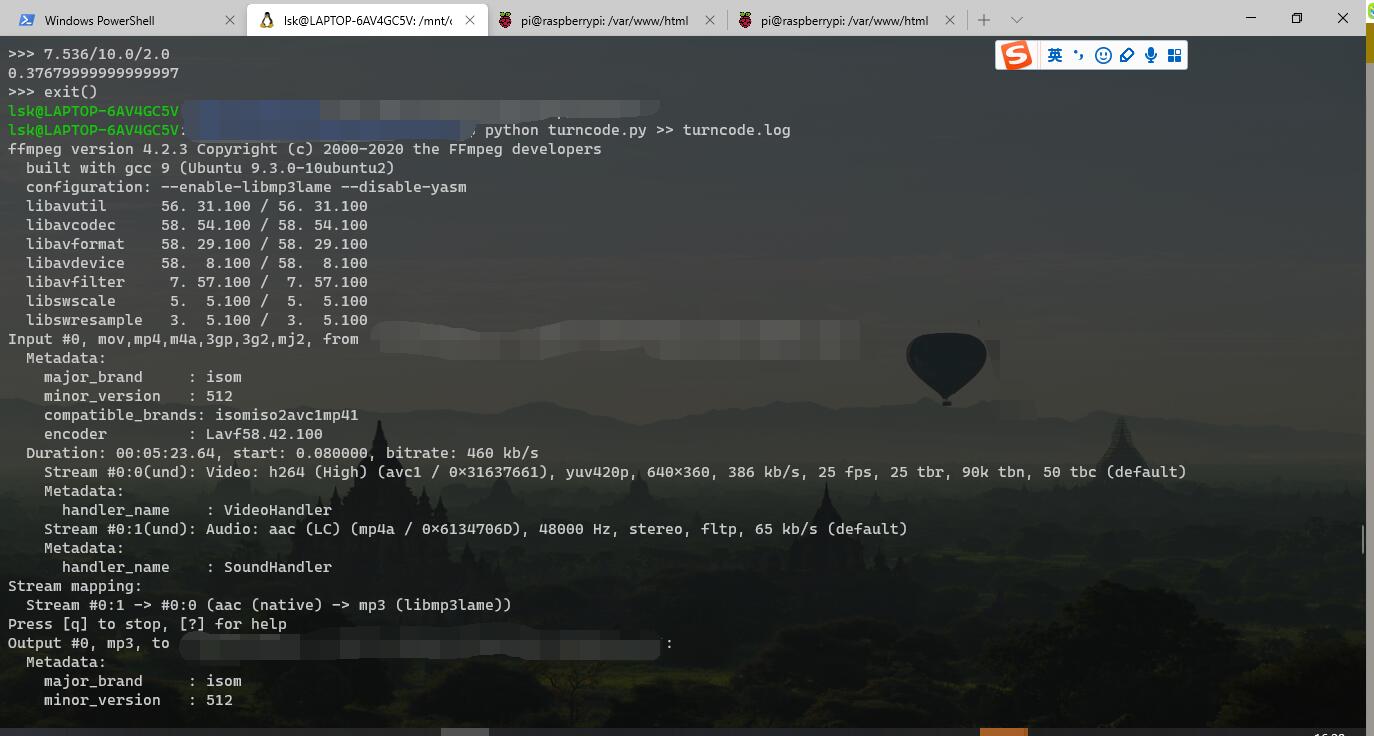Open the pi@raspberrypi tab adjacent to the lsk@LAPTOP tab

(606, 20)
